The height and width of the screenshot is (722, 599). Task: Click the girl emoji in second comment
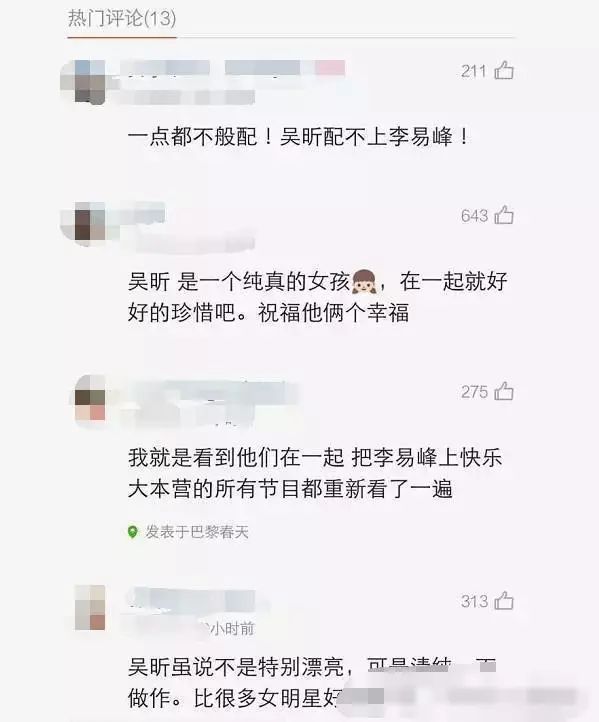click(x=364, y=282)
